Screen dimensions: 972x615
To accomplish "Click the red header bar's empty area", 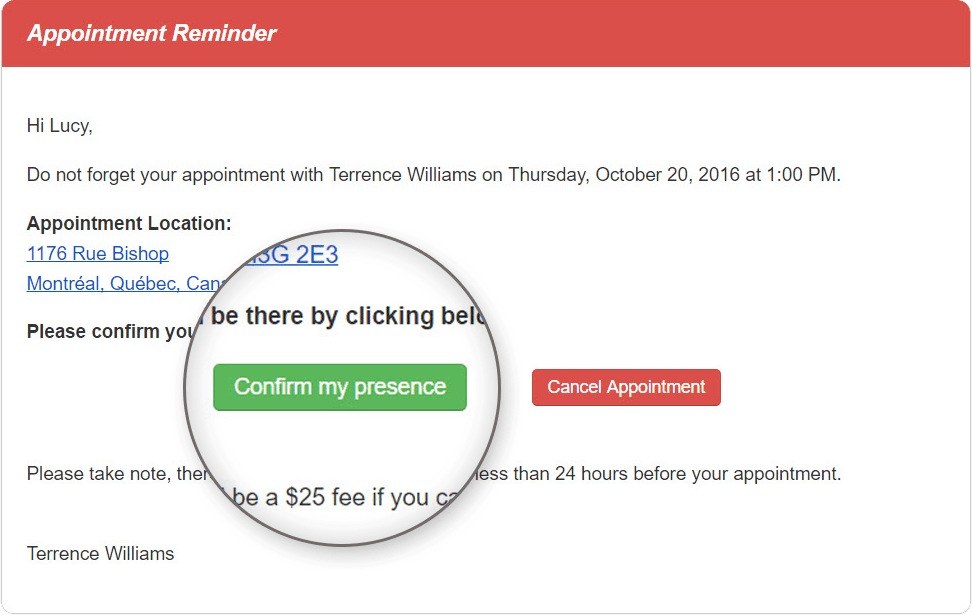I will pos(620,33).
